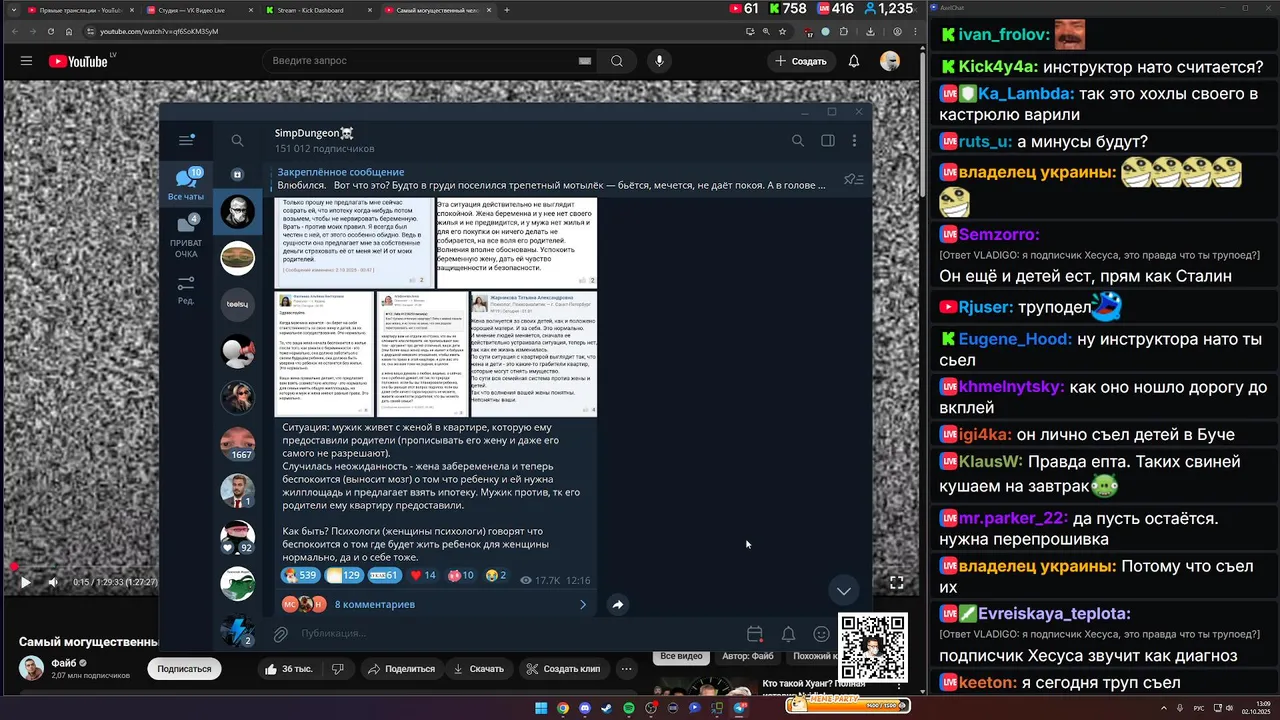This screenshot has height=720, width=1280.
Task: Open the chat with the 92 heart badge
Action: [x=238, y=537]
